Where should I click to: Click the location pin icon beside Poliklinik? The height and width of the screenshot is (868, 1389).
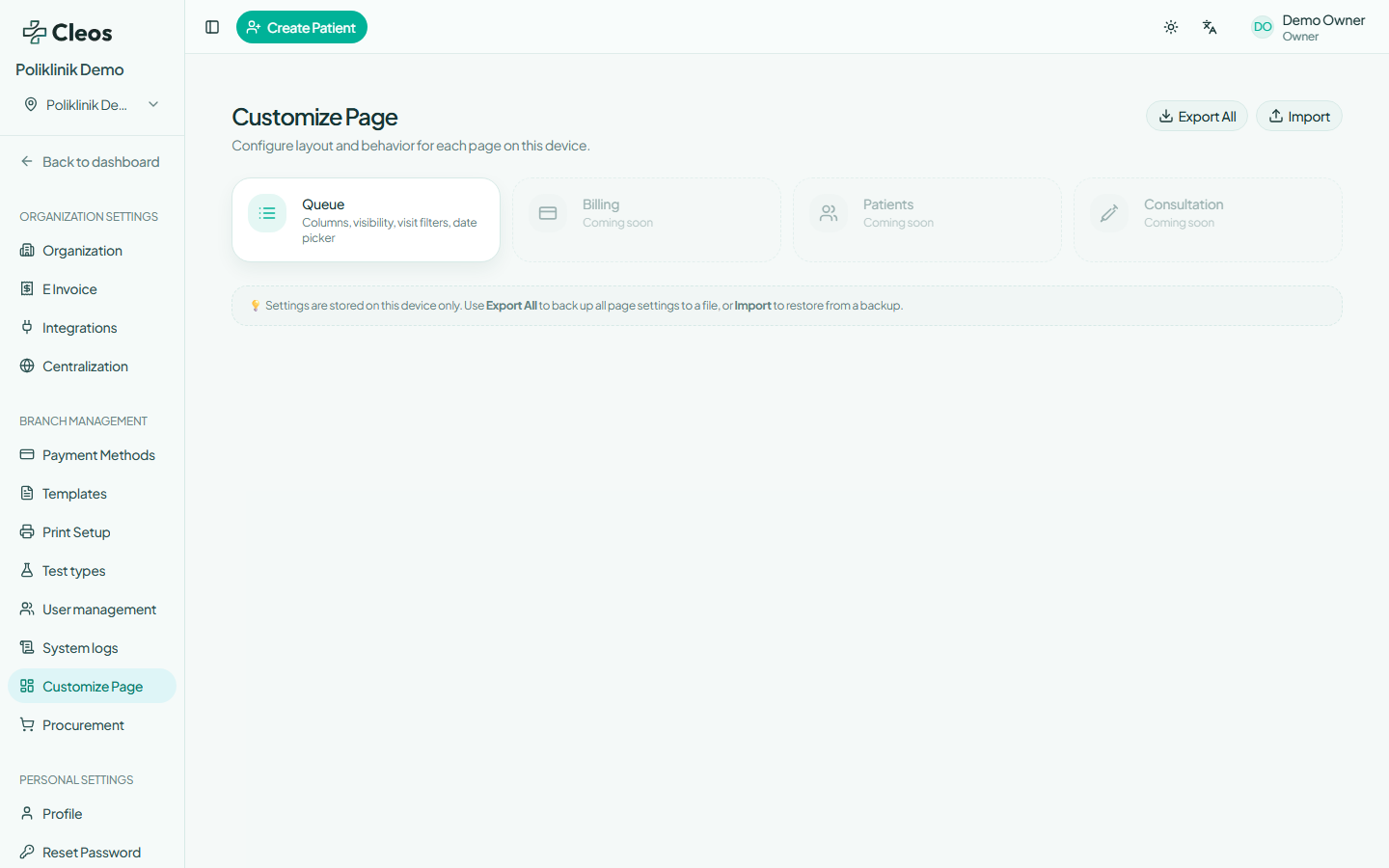tap(31, 104)
